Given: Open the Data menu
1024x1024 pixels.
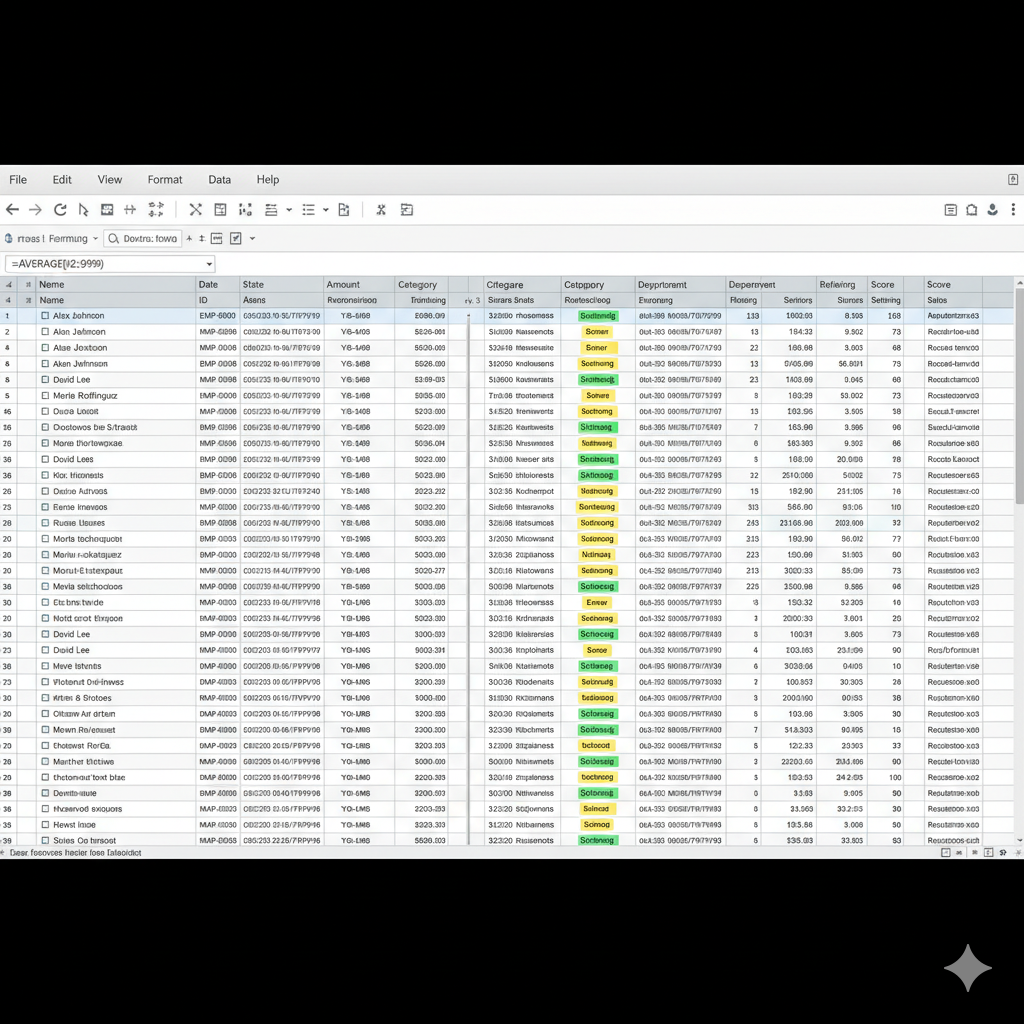Looking at the screenshot, I should coord(219,180).
